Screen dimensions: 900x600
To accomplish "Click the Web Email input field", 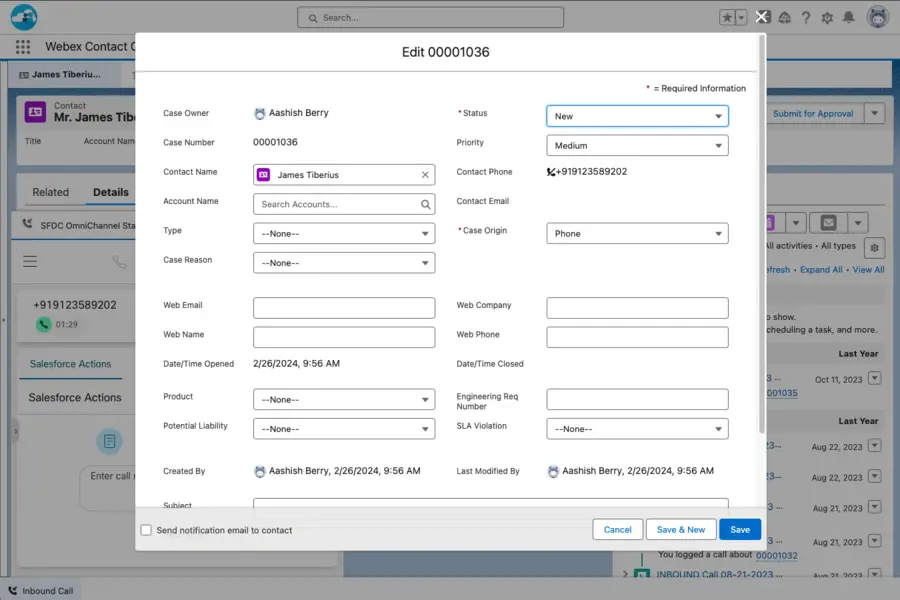I will 344,308.
